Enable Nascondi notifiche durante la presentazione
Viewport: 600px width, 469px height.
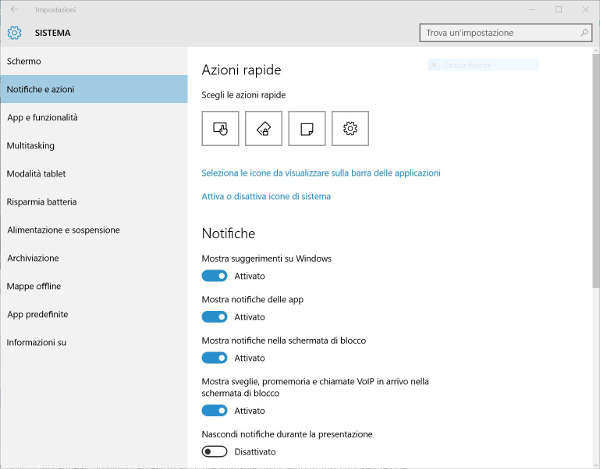(x=215, y=452)
